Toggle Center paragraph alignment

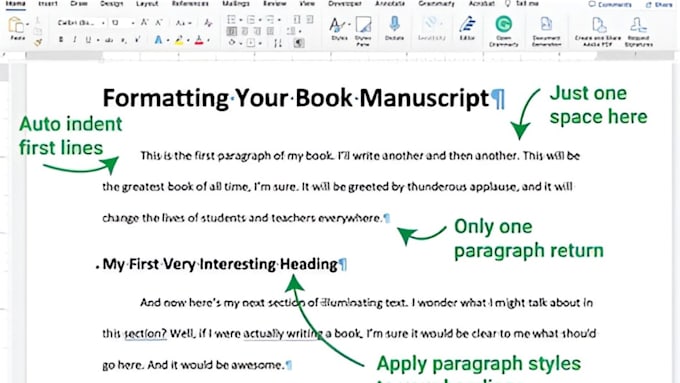245,31
